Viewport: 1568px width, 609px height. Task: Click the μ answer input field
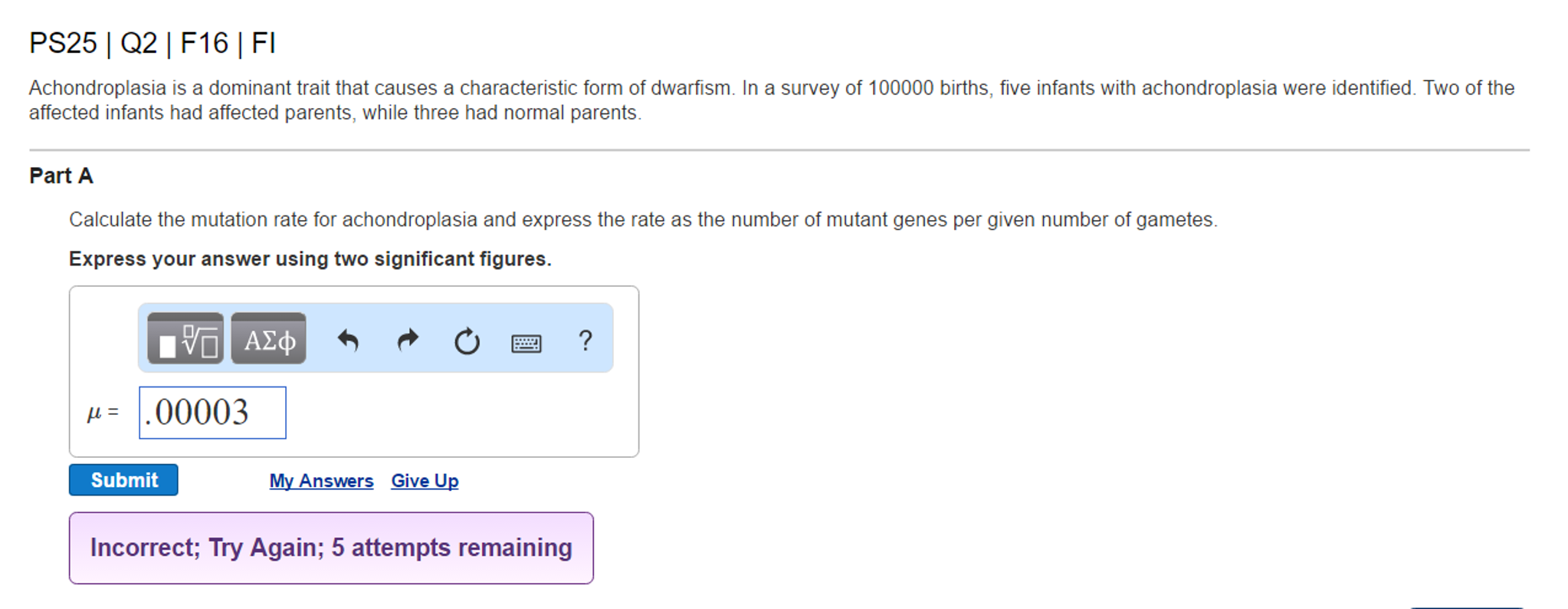pos(212,413)
